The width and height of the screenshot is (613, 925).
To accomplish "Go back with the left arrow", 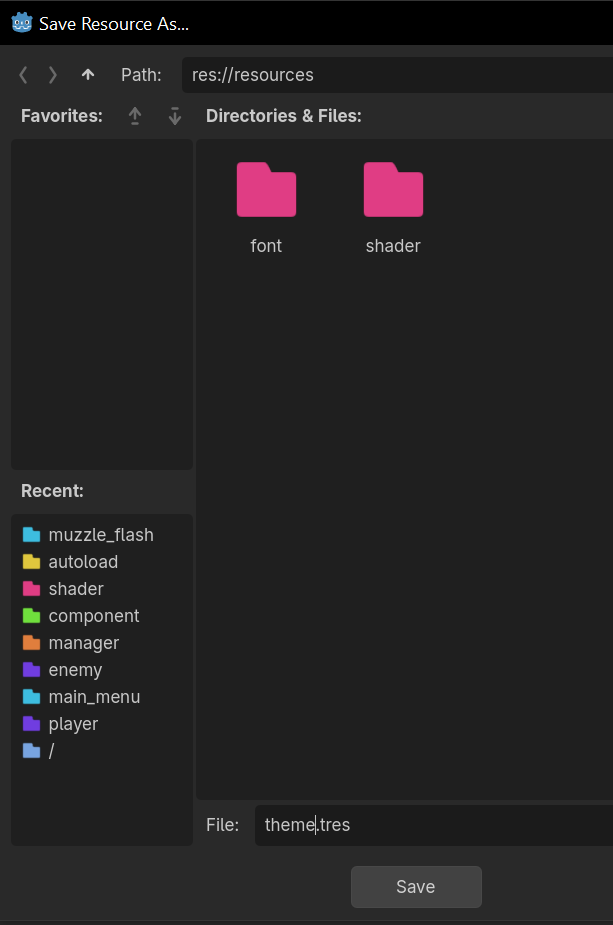I will coord(24,75).
